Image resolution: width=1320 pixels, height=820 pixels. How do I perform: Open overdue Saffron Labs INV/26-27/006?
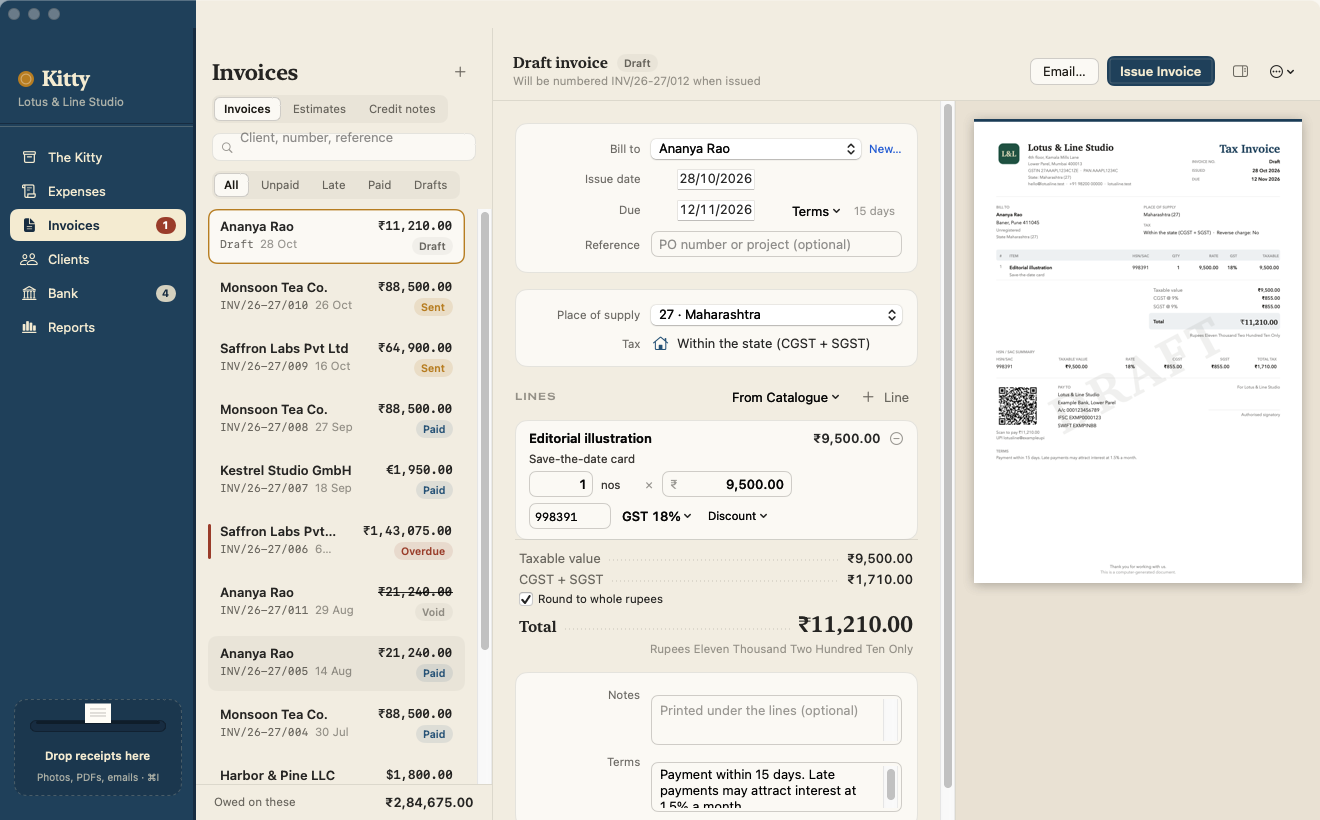click(x=336, y=540)
